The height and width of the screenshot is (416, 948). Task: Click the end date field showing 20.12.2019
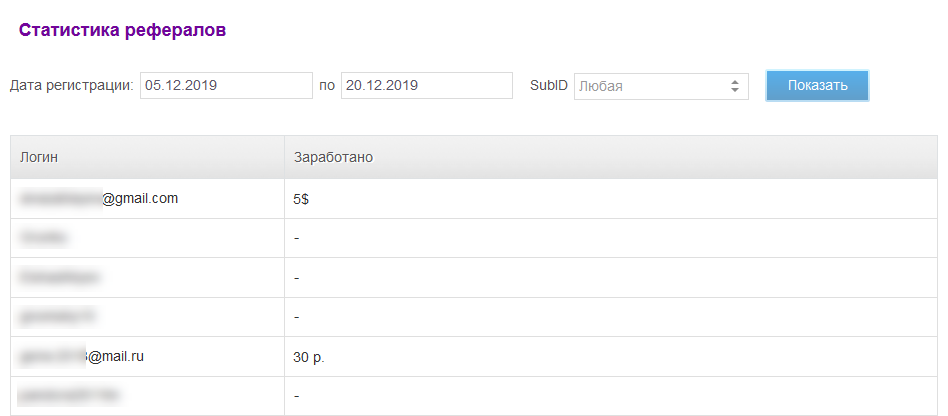click(426, 86)
